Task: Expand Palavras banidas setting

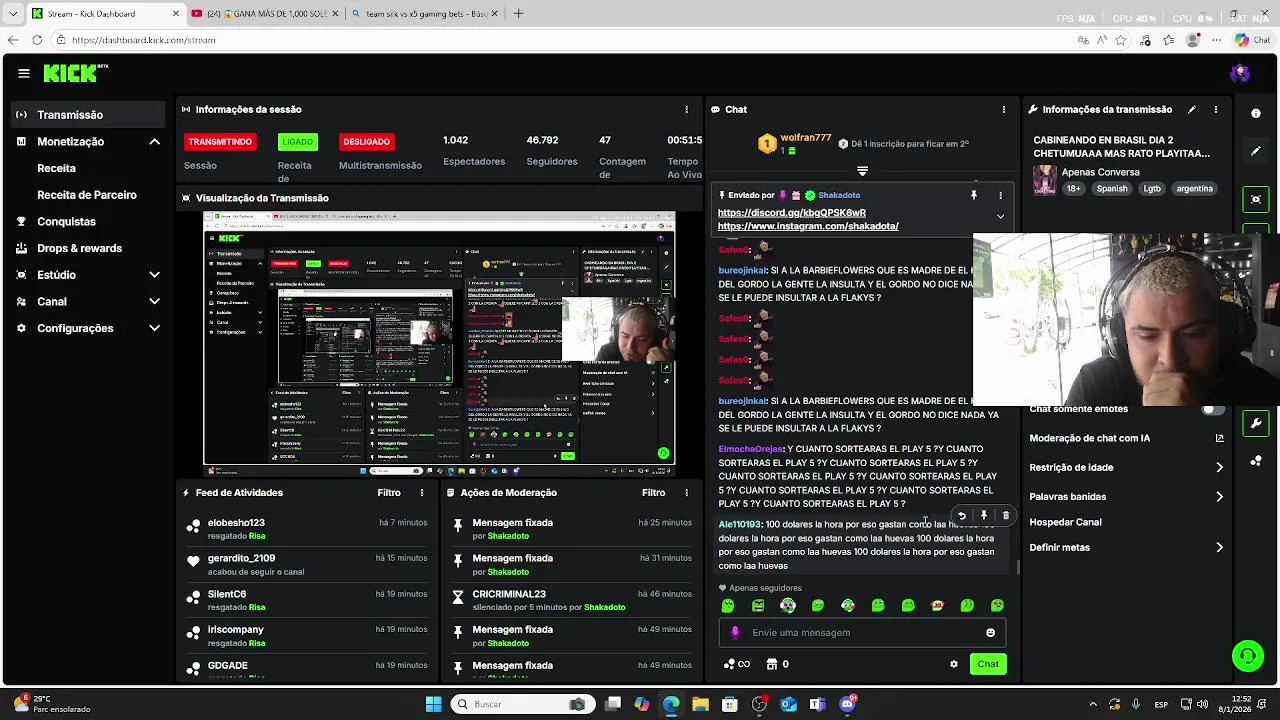Action: [1127, 496]
